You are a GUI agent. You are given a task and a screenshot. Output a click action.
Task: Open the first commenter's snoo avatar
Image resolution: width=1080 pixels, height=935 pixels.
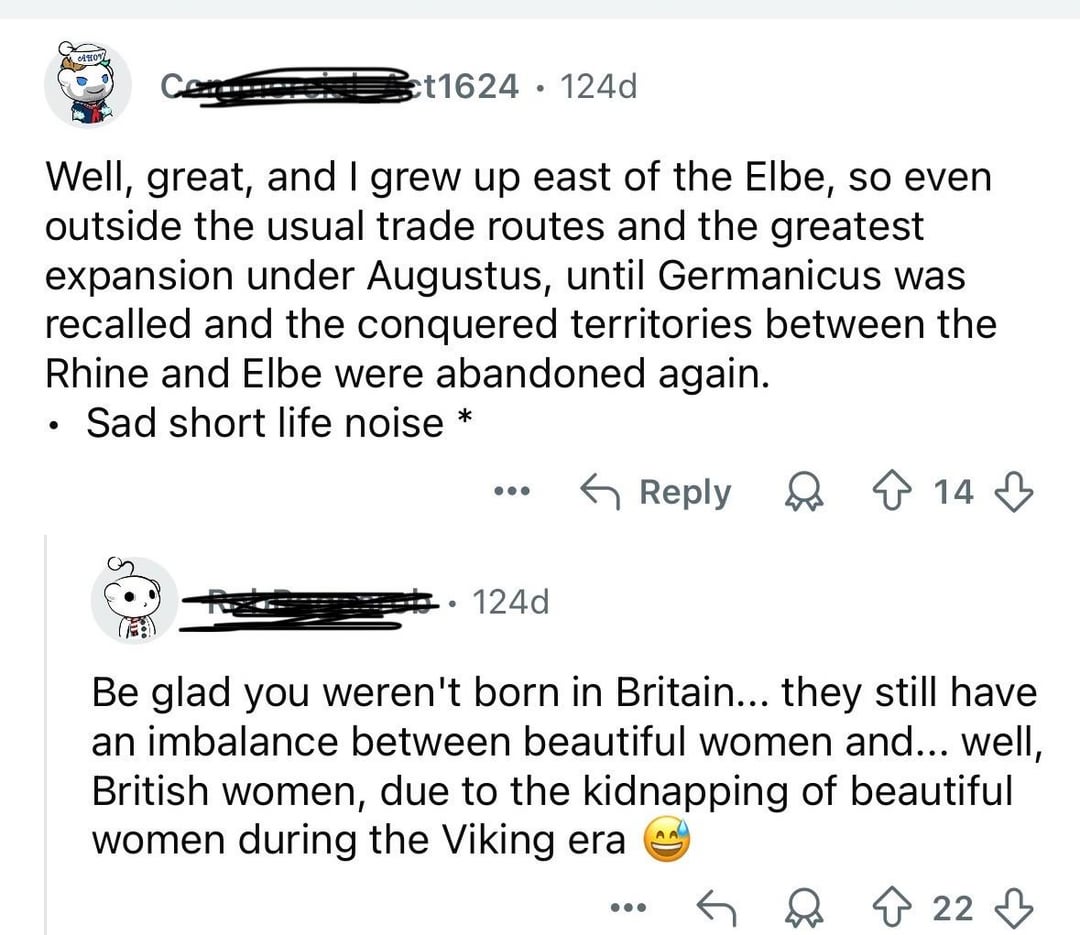(x=88, y=85)
